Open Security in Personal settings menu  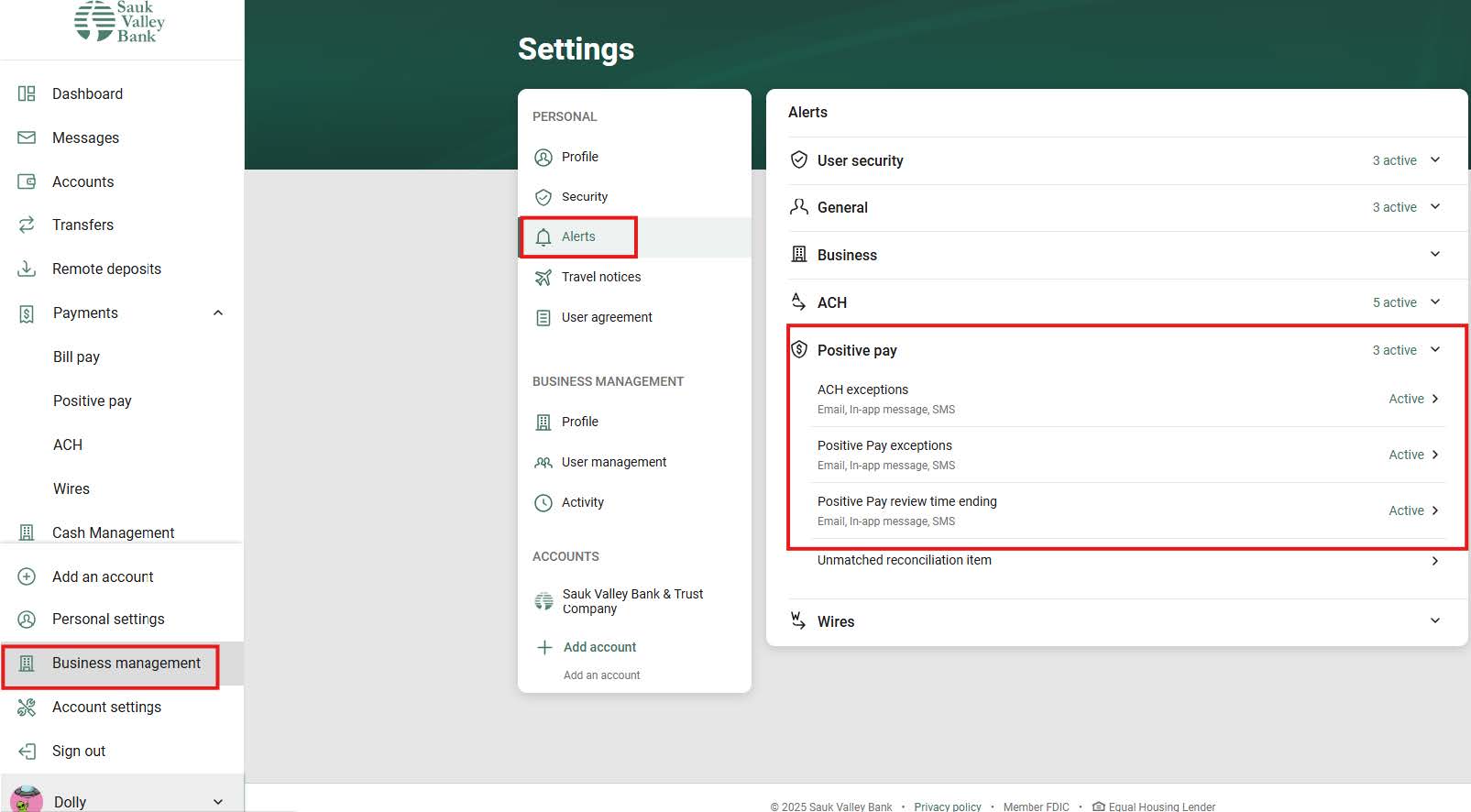click(584, 197)
